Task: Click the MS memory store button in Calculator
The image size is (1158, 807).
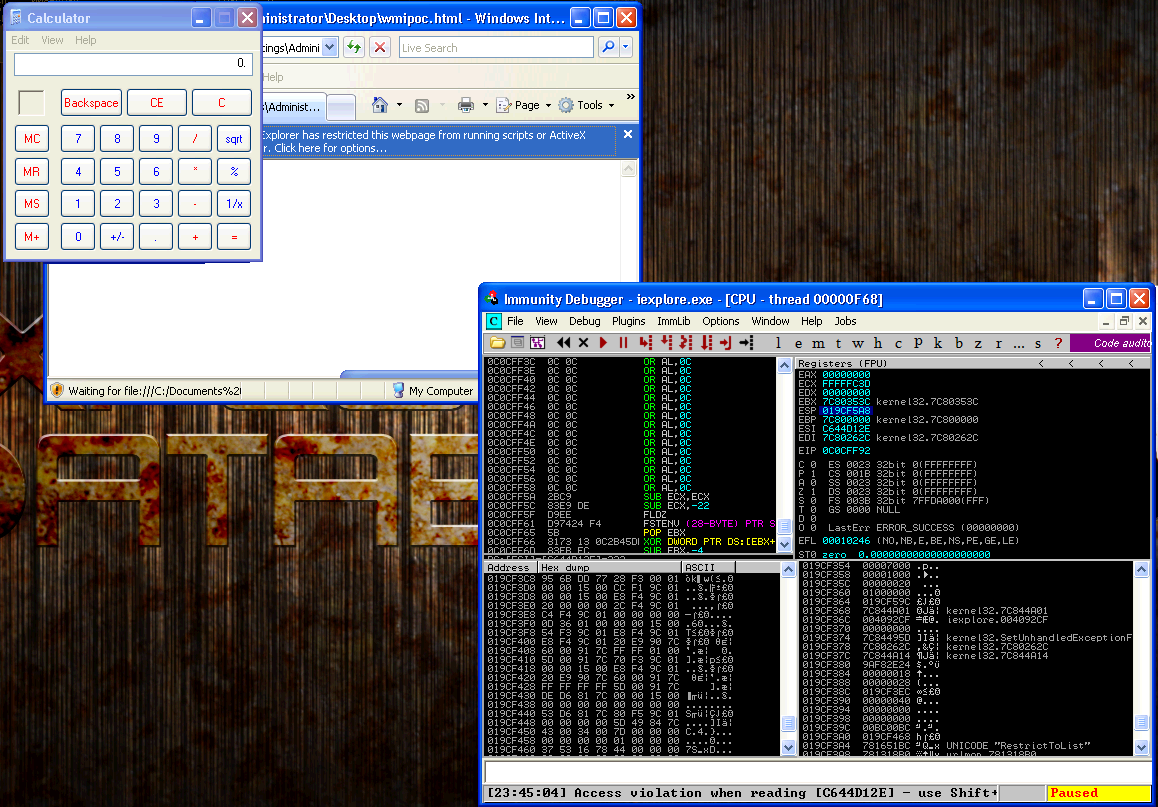Action: coord(32,204)
